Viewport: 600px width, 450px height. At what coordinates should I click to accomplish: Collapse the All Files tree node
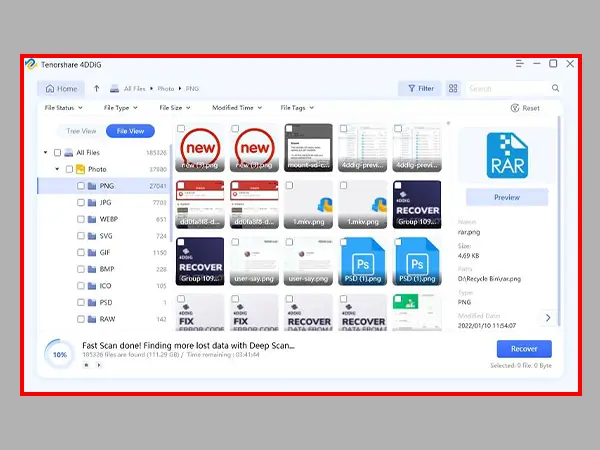(45, 153)
